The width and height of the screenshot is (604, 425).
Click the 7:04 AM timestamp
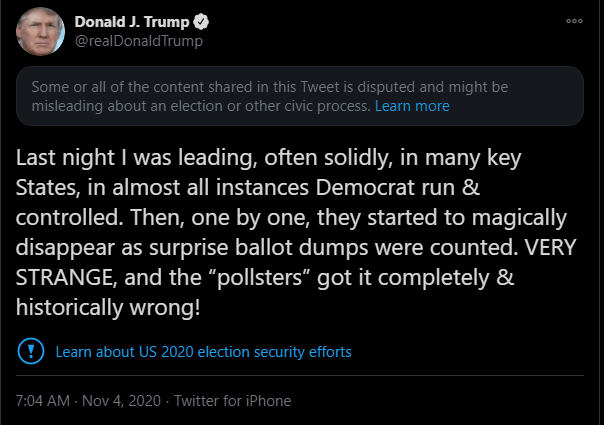pyautogui.click(x=43, y=401)
